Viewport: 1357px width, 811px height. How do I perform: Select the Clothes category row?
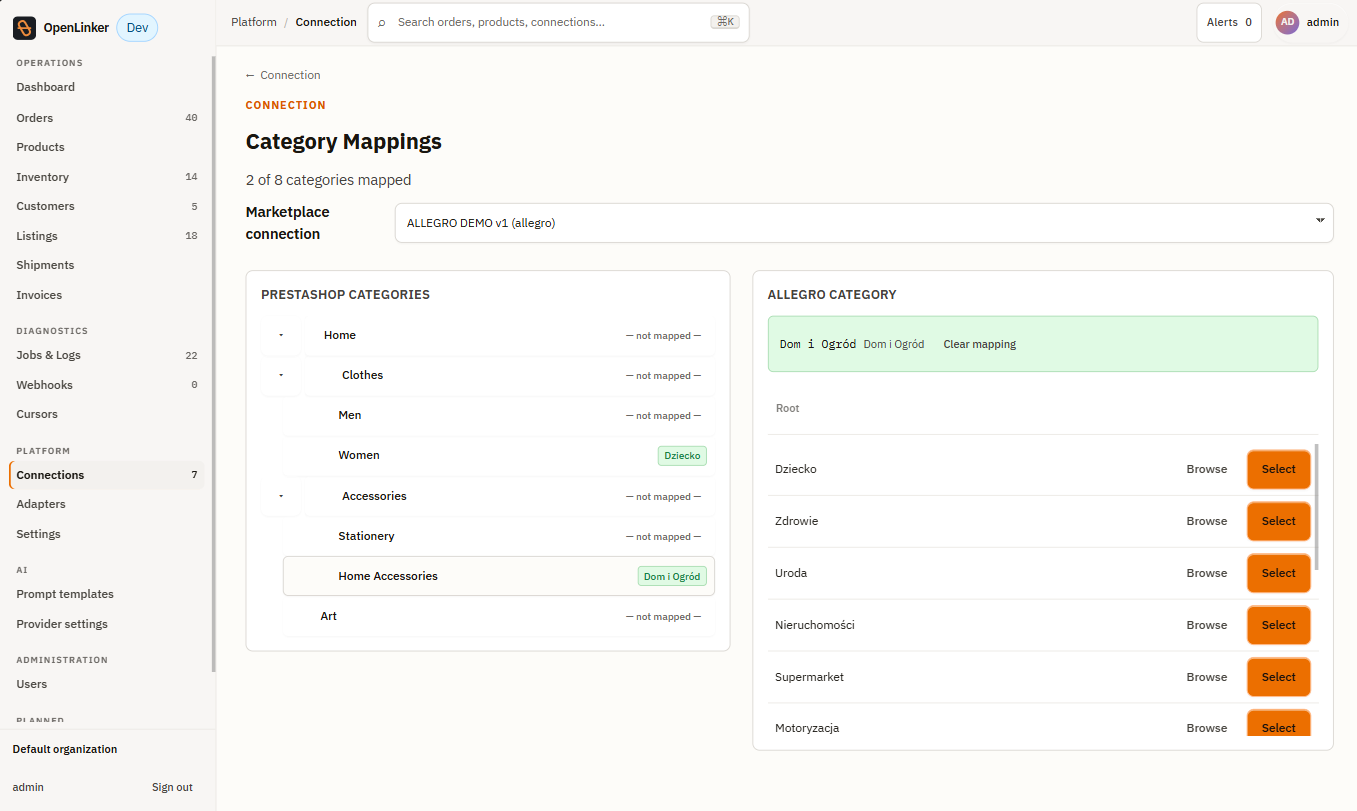point(510,375)
